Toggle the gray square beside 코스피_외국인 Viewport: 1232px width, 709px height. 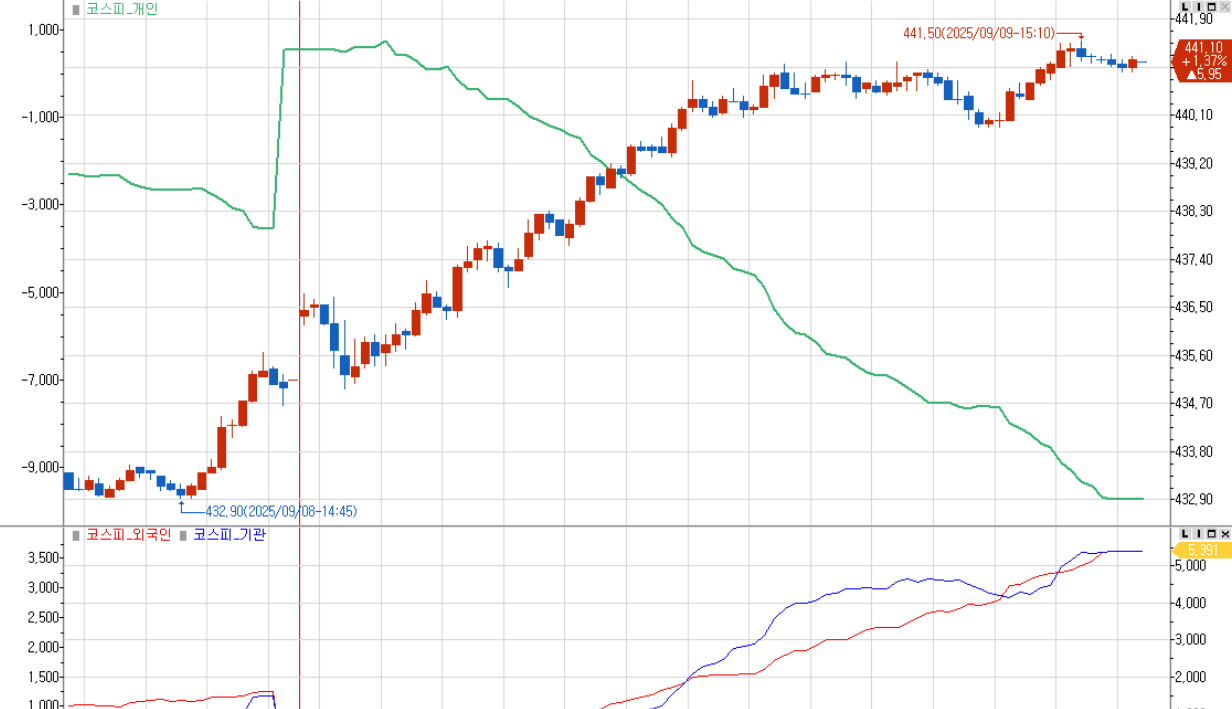[76, 535]
